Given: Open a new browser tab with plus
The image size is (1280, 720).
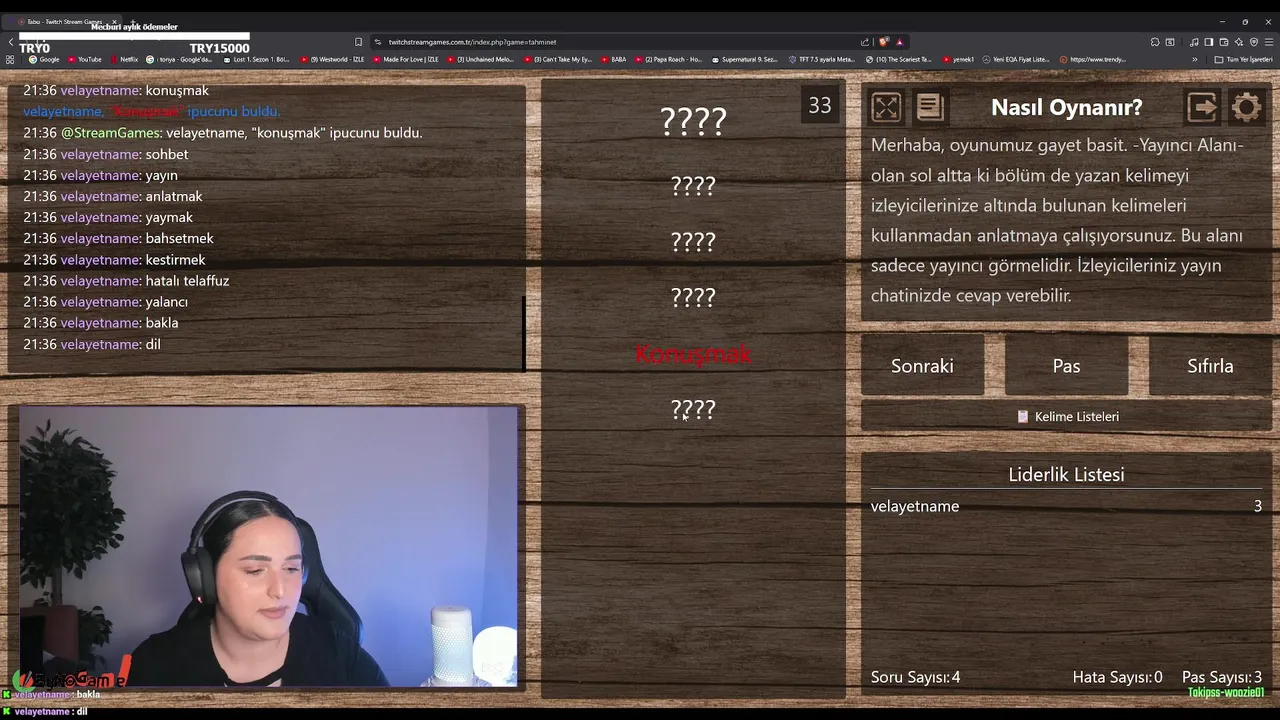Looking at the screenshot, I should [133, 21].
